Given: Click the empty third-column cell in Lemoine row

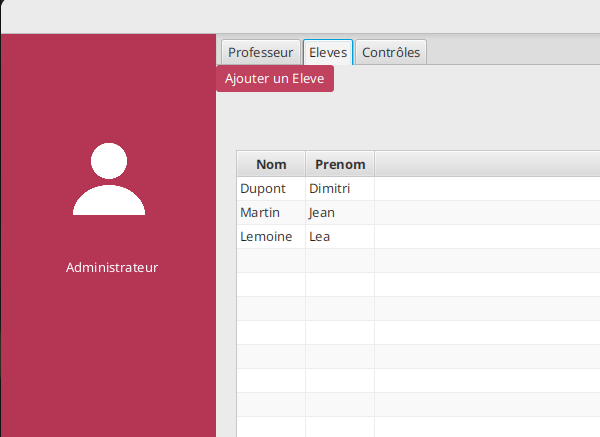Looking at the screenshot, I should pos(486,236).
